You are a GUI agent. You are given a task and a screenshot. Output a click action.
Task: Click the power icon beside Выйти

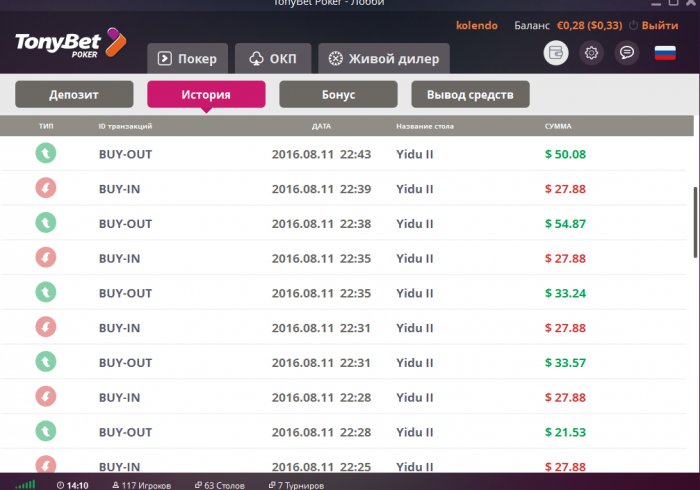[633, 25]
